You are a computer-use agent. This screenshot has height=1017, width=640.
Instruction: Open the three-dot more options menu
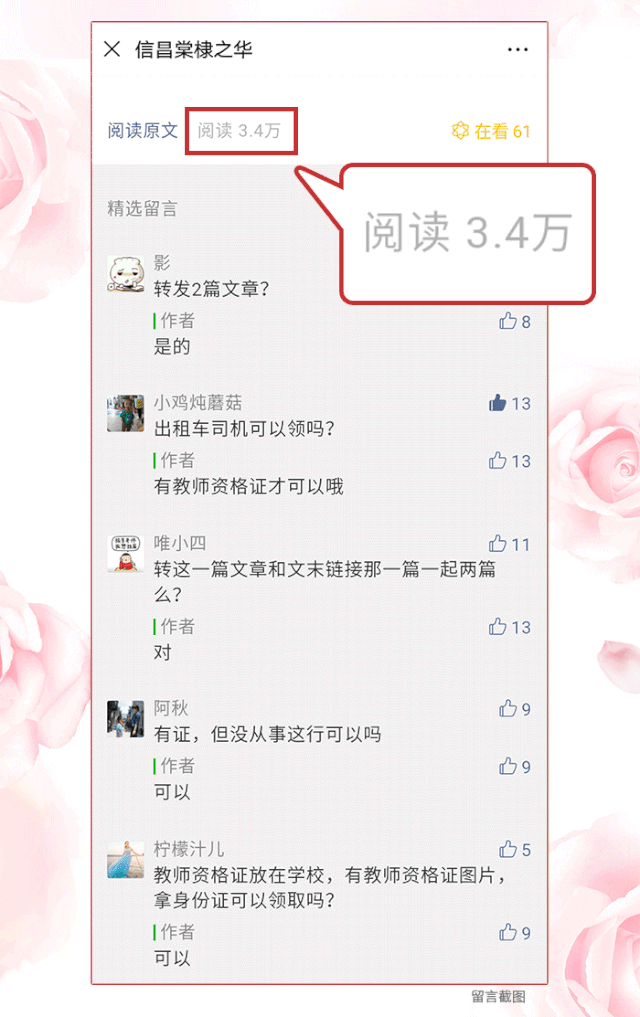tap(517, 50)
